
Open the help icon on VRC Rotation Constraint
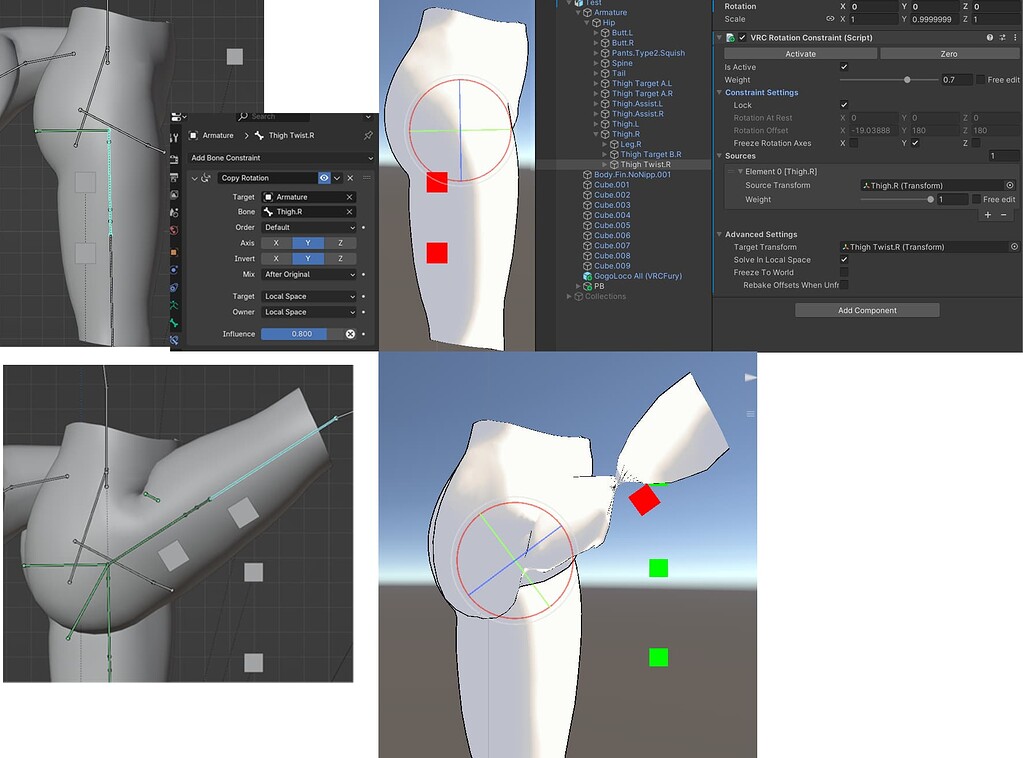(989, 37)
